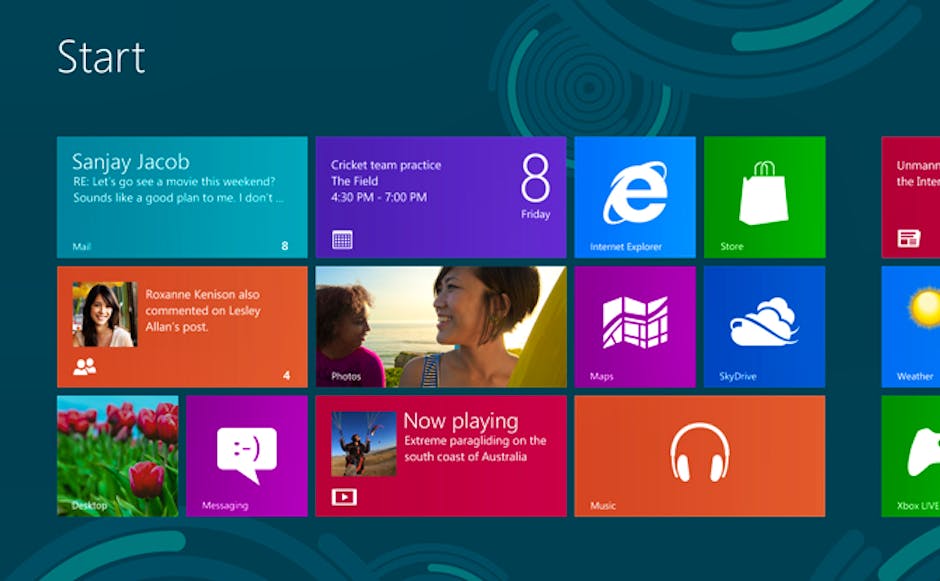
Task: Click the calendar grid icon
Action: point(342,240)
